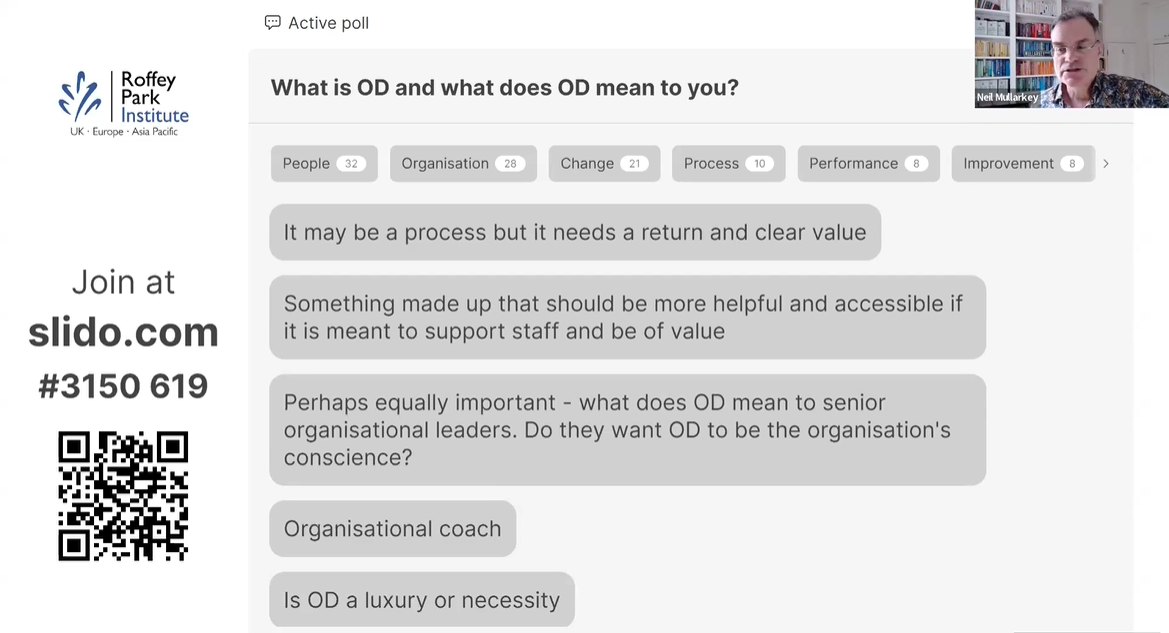
Task: Select the Organisation topic tag
Action: (x=463, y=163)
